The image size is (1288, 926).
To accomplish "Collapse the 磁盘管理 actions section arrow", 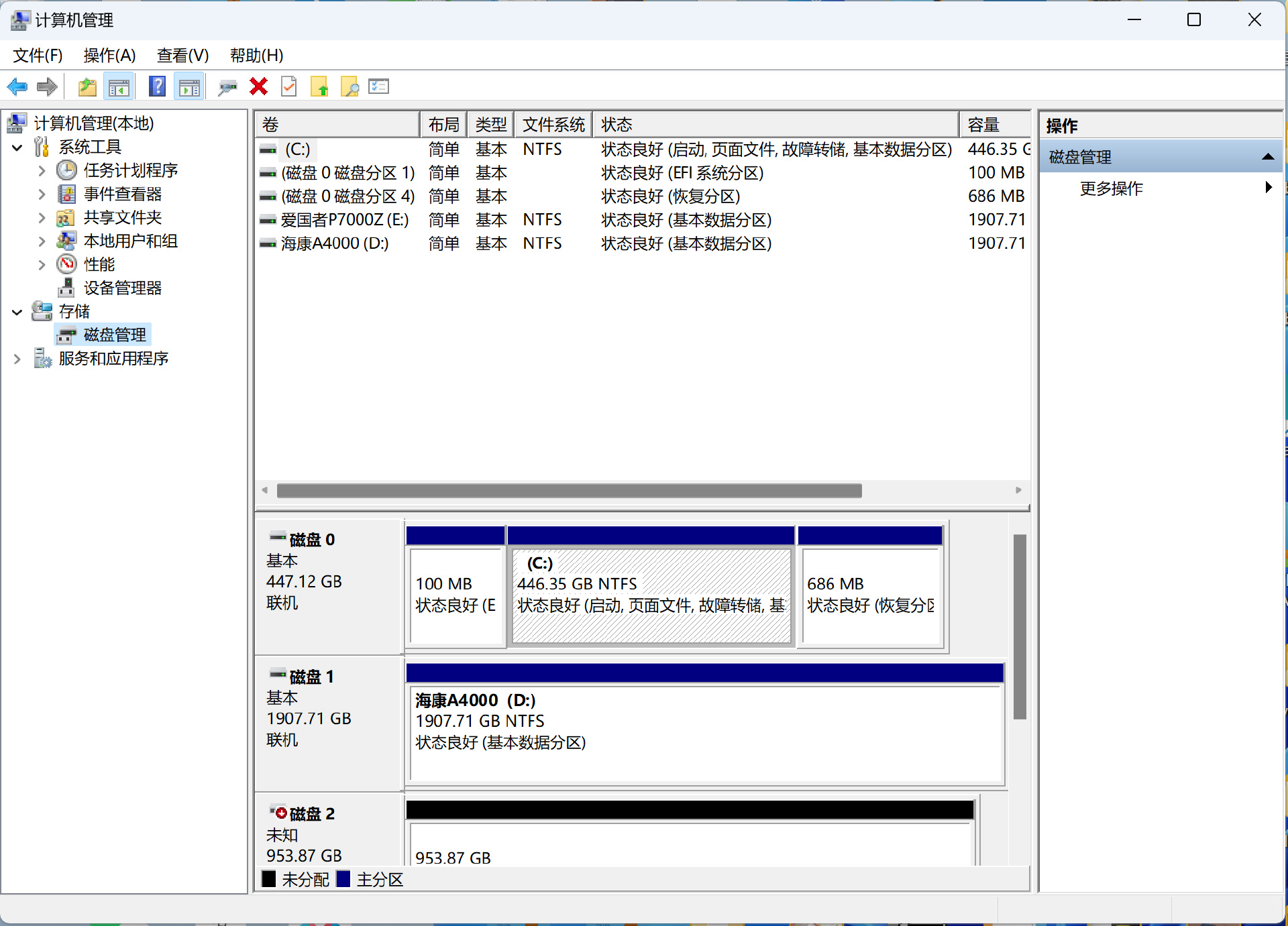I will tap(1267, 157).
